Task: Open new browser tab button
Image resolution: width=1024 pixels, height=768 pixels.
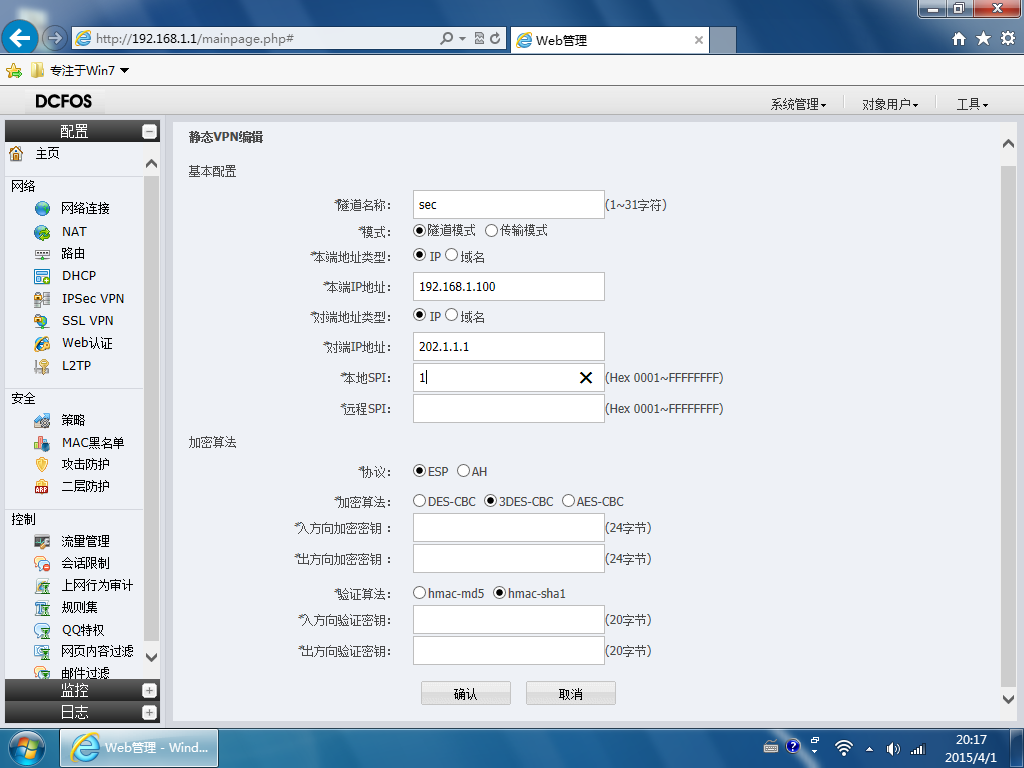Action: (x=722, y=40)
